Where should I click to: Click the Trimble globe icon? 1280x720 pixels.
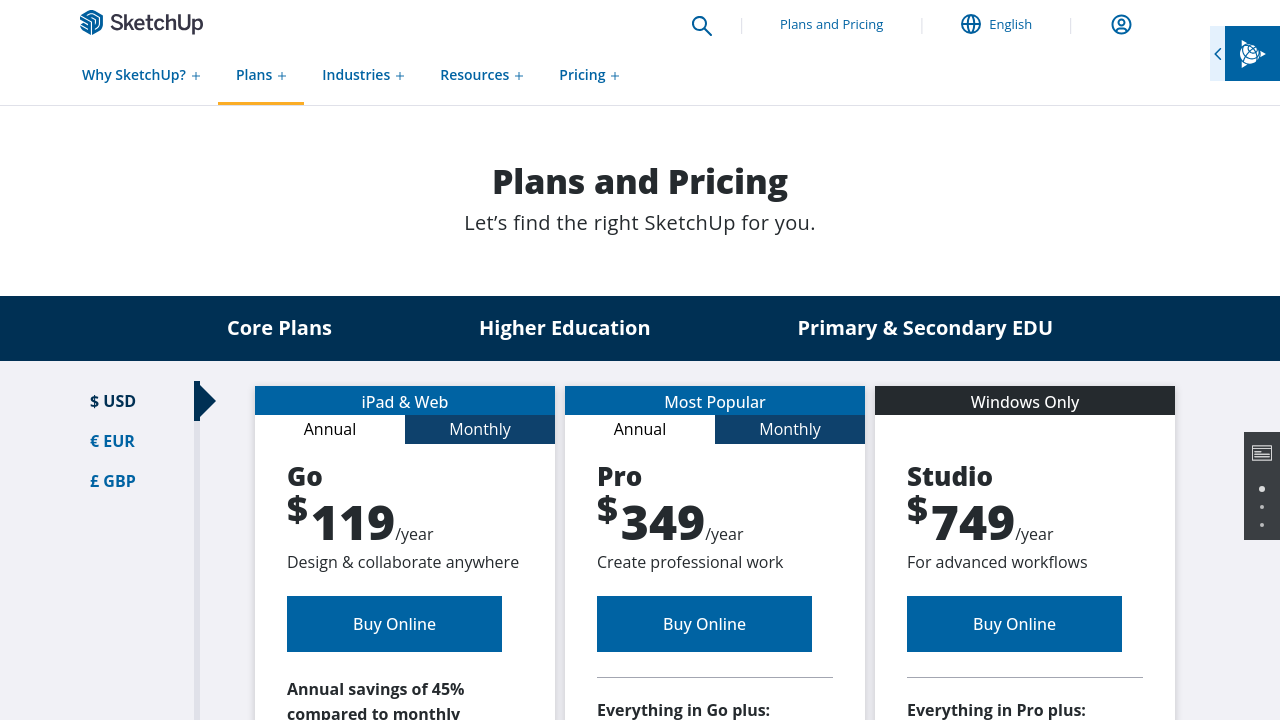1252,54
